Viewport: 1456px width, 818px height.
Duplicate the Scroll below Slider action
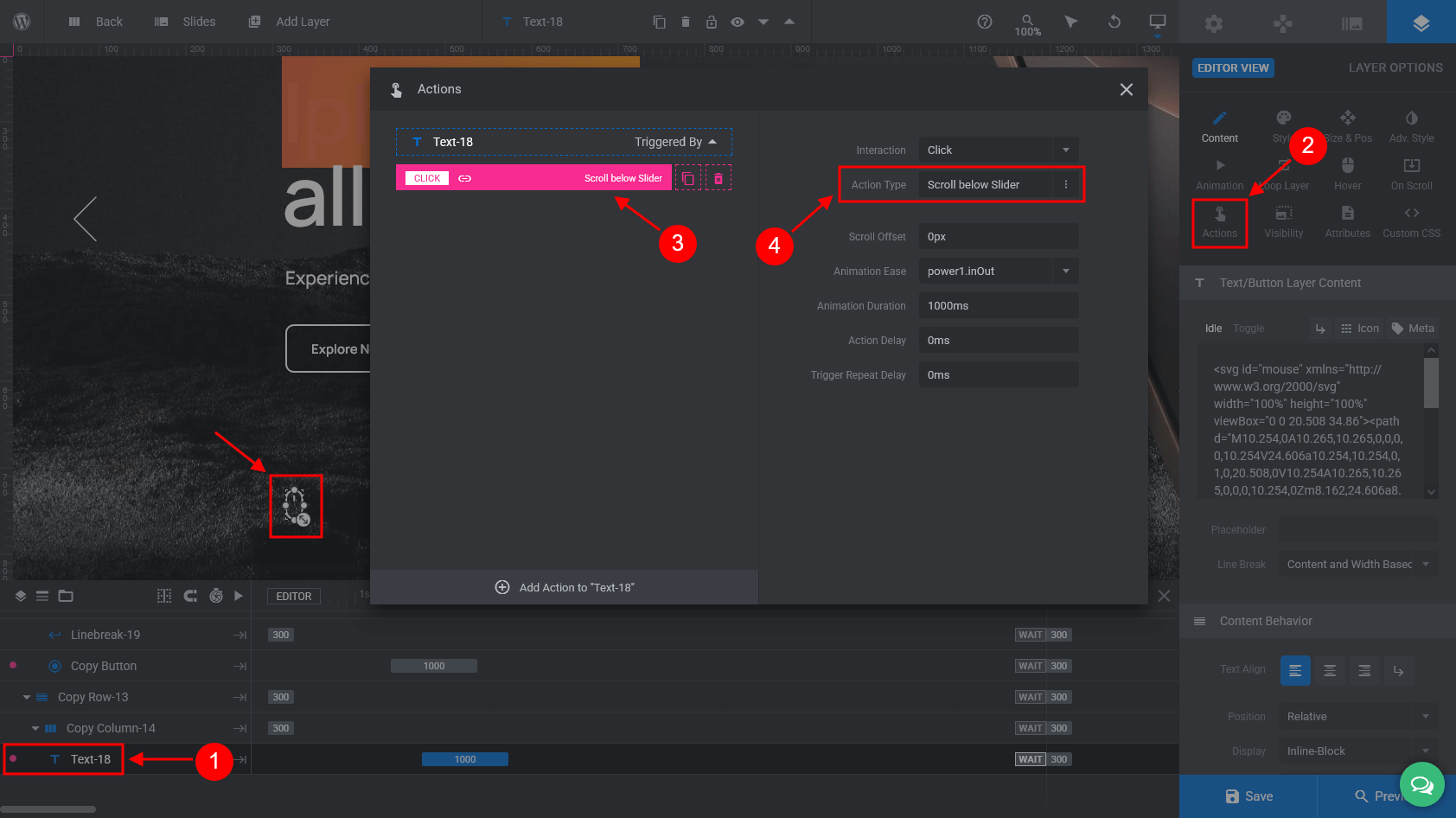688,178
